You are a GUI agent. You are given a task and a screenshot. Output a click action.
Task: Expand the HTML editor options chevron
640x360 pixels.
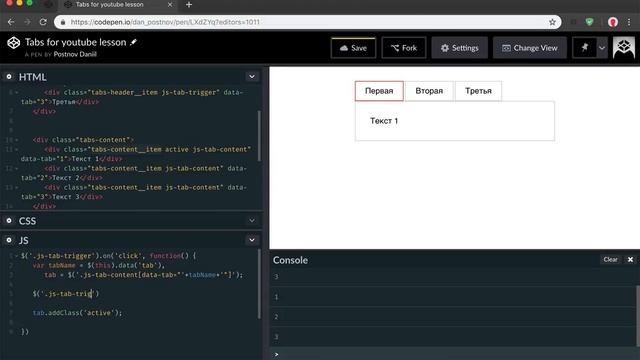[252, 76]
